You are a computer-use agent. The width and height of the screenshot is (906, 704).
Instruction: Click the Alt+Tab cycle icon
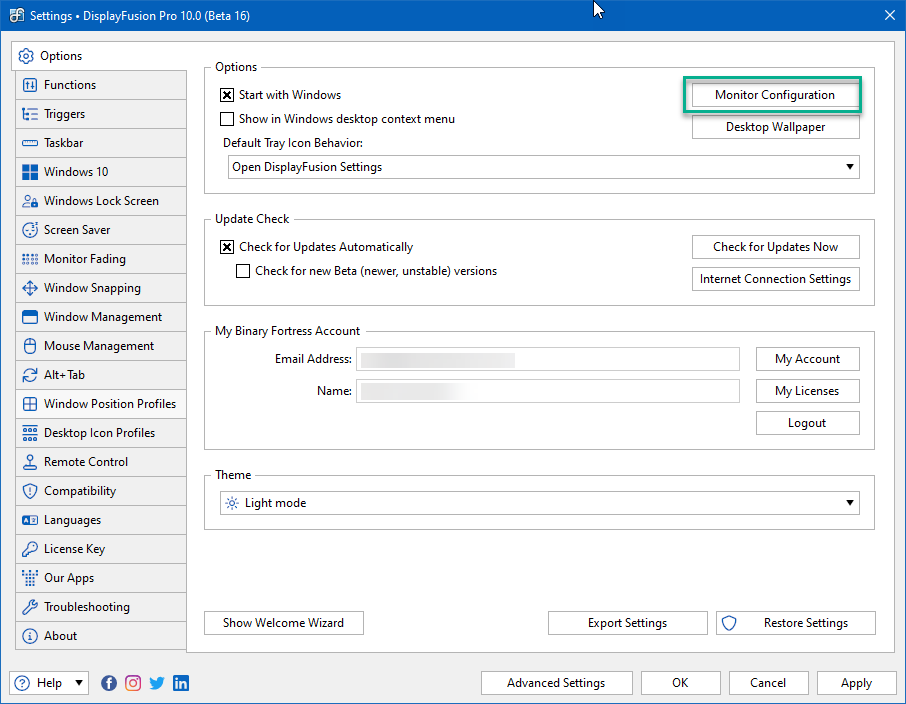click(x=29, y=375)
